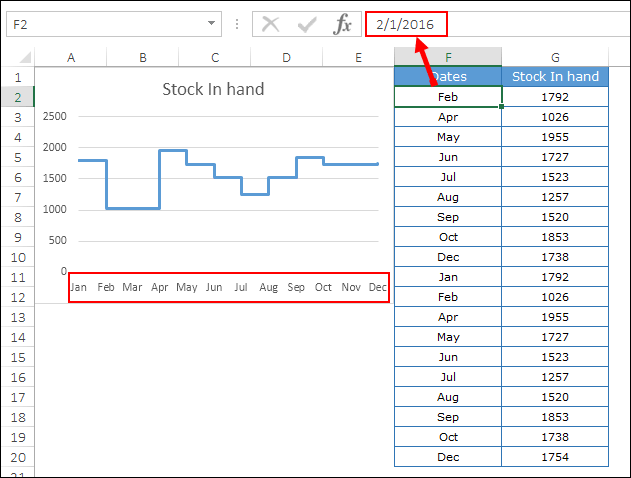The image size is (631, 478).
Task: Select row 13 header
Action: (18, 317)
